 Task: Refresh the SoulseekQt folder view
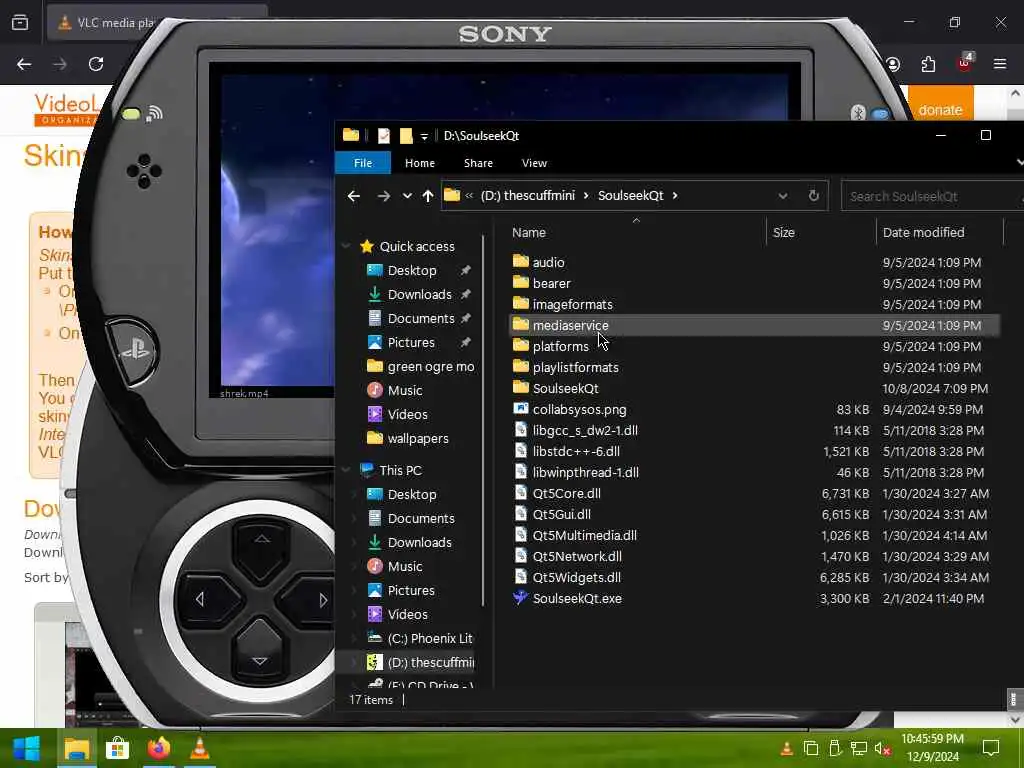813,195
